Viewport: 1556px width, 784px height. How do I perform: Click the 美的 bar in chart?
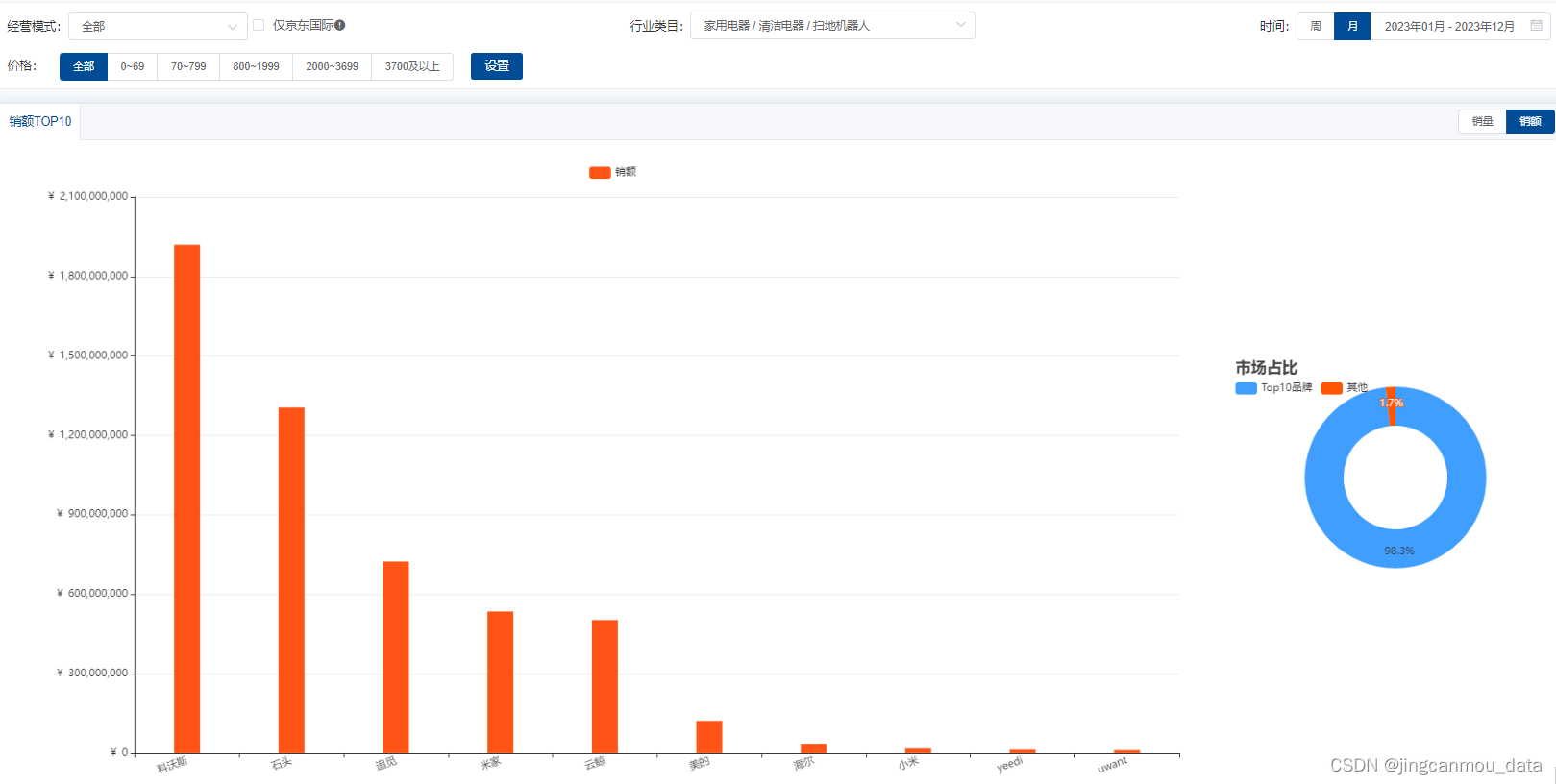(x=709, y=737)
